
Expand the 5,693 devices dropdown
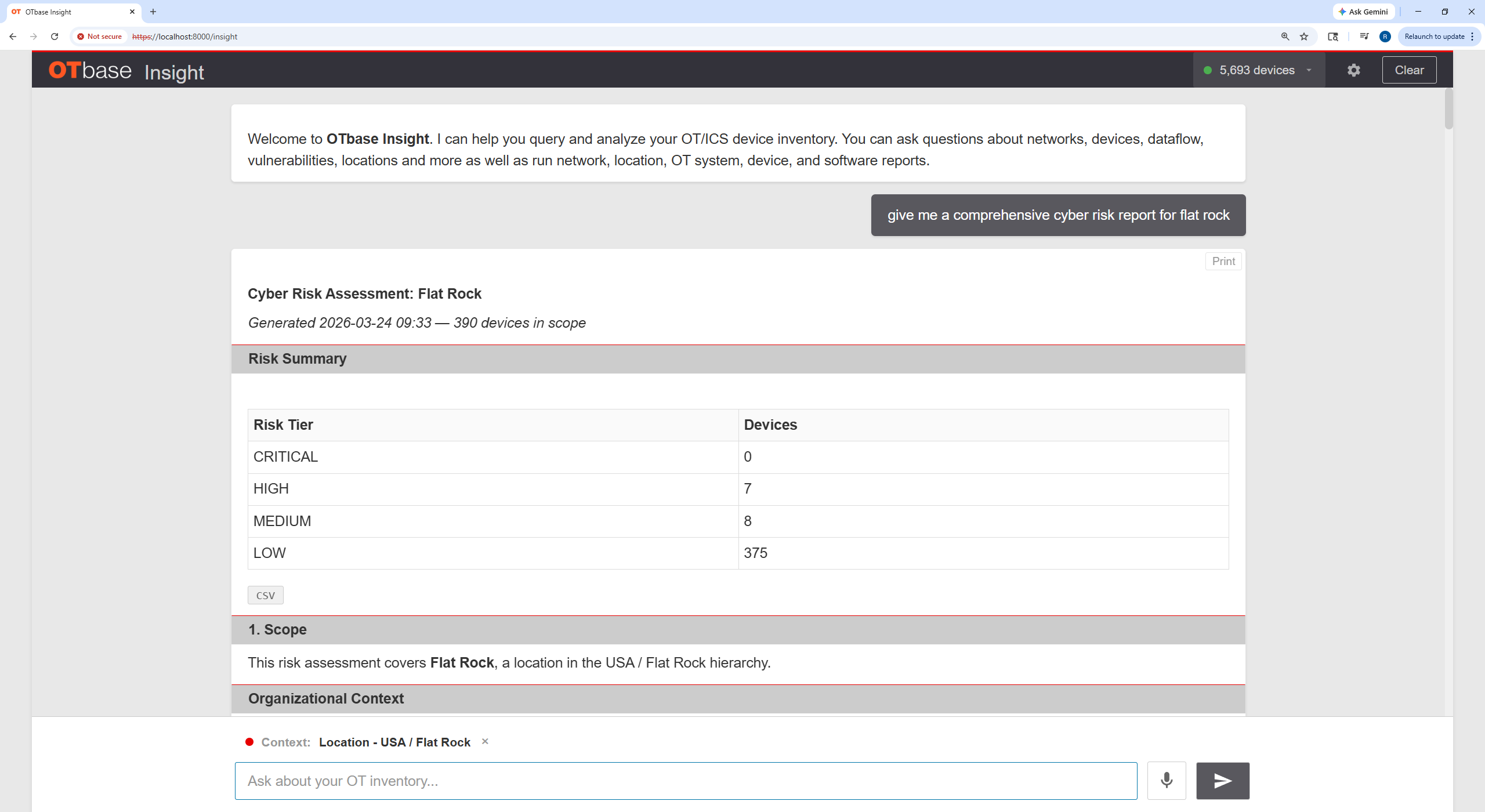(1259, 70)
